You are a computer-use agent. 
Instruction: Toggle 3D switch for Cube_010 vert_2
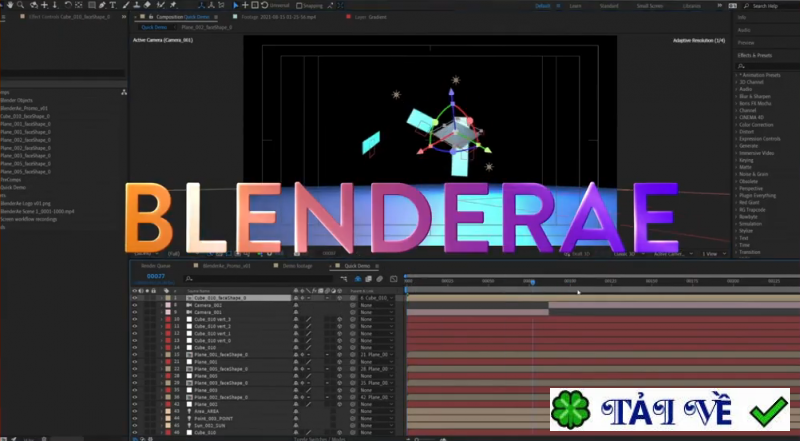coord(340,326)
